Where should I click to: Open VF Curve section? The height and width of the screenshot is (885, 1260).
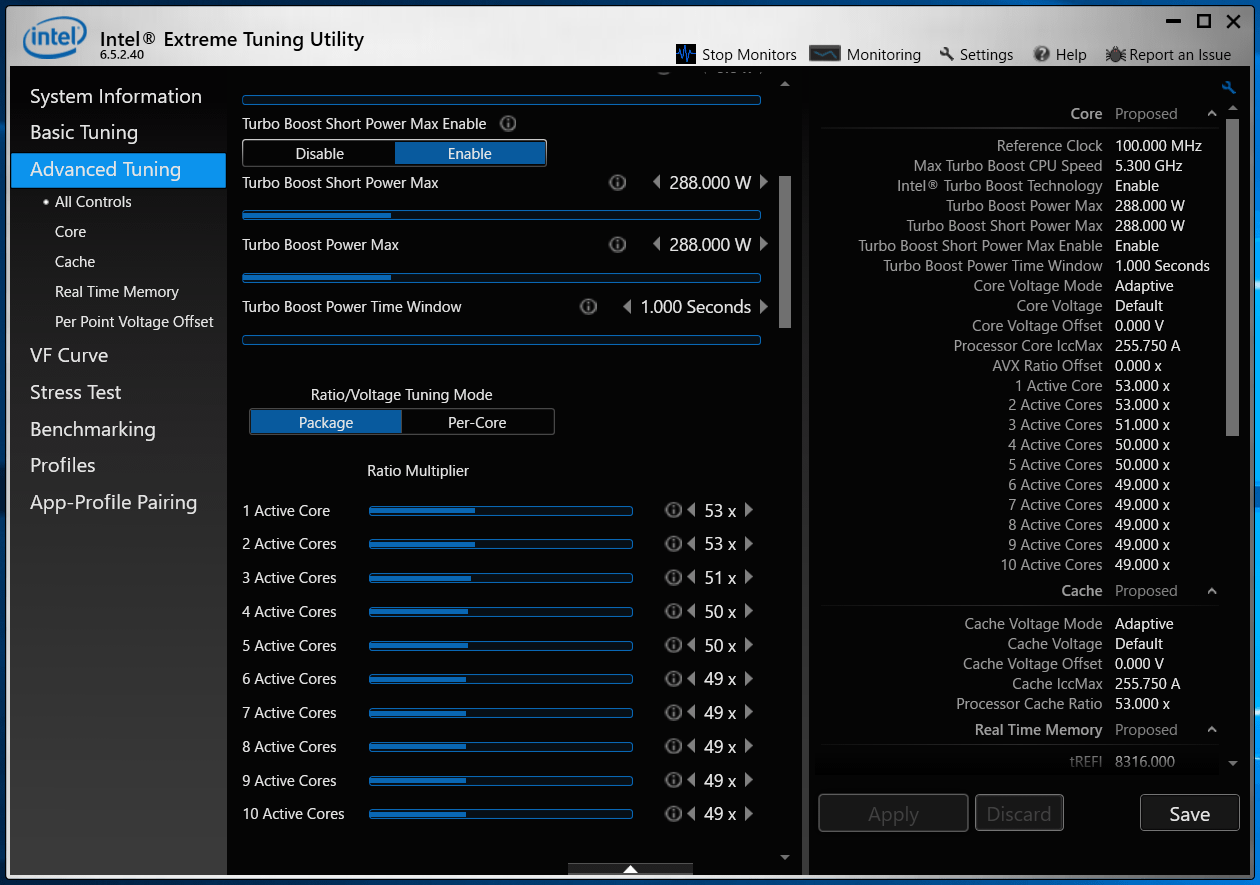(69, 355)
